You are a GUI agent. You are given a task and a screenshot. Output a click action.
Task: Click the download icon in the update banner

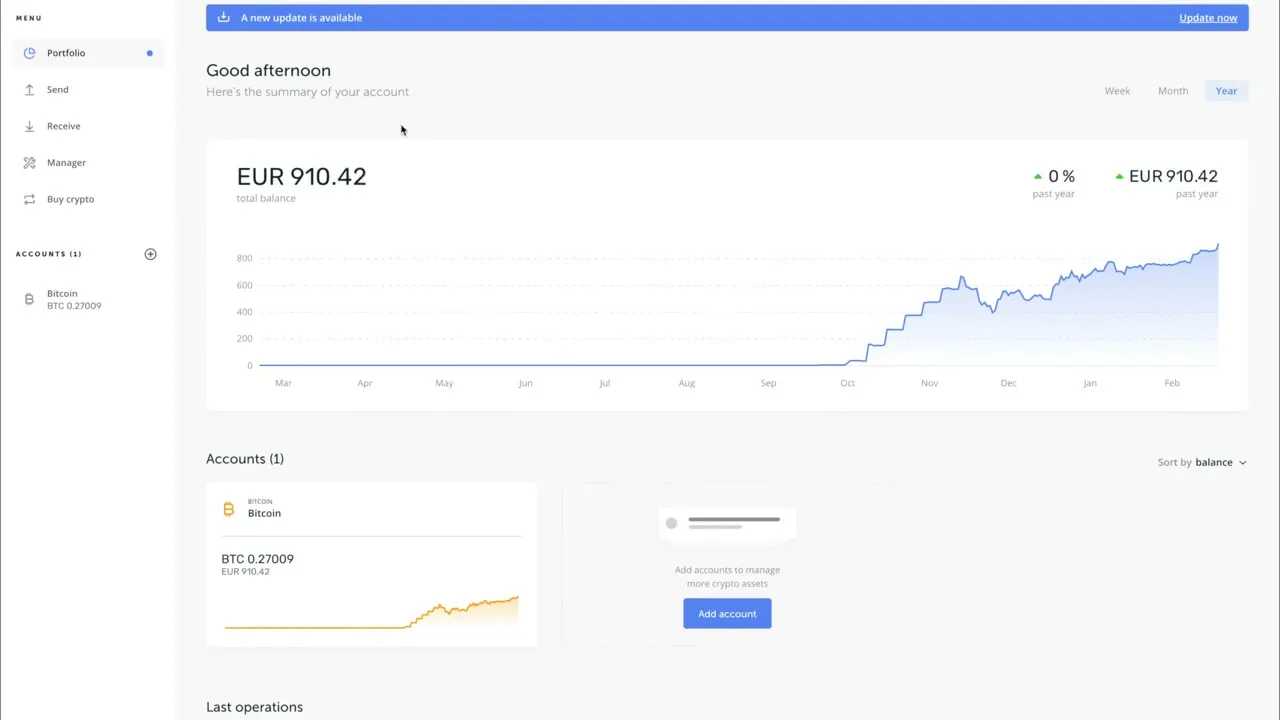click(222, 17)
